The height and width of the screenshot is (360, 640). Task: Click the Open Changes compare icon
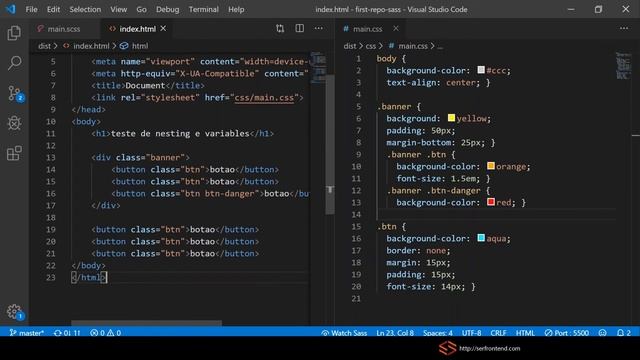point(280,29)
